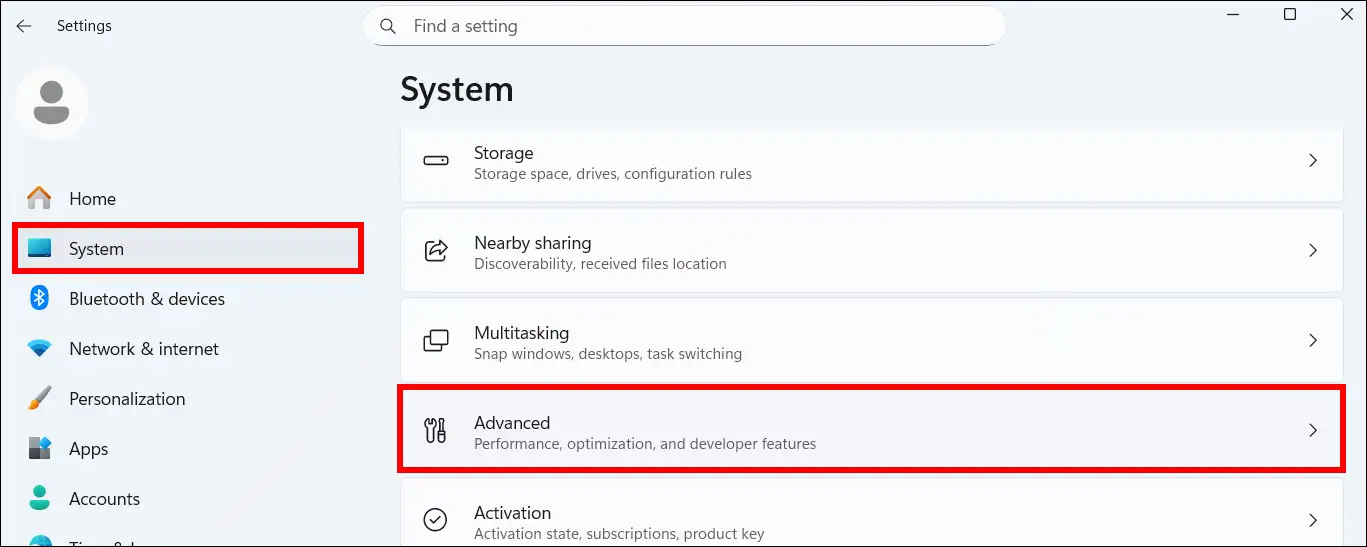Click the Nearby sharing icon
The image size is (1367, 547).
click(x=436, y=250)
